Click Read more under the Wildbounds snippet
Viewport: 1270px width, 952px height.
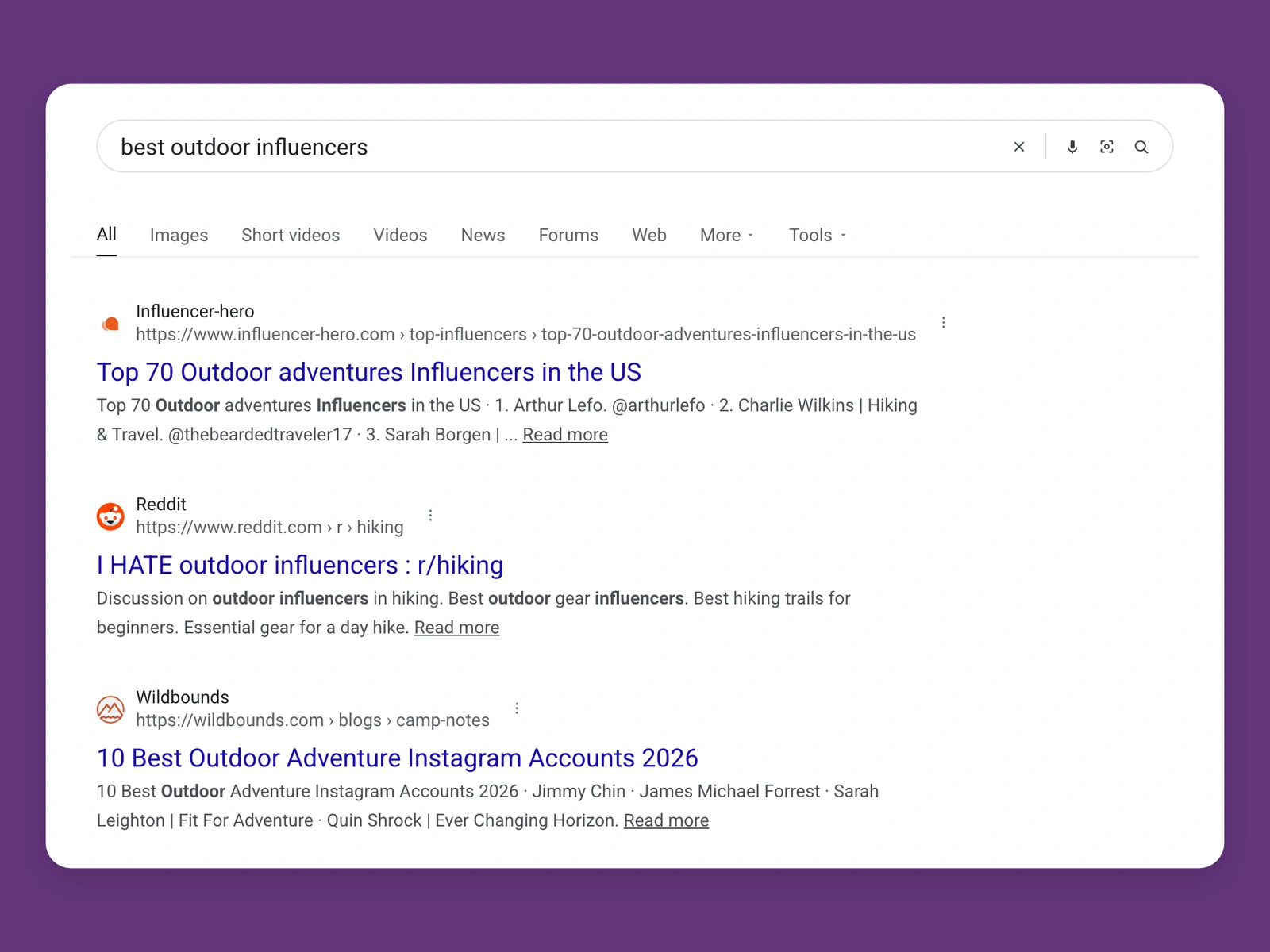(x=666, y=820)
